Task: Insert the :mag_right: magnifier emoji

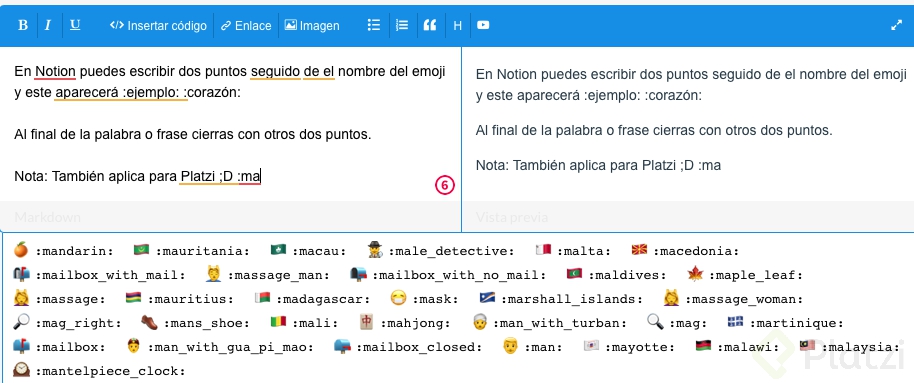Action: pyautogui.click(x=68, y=323)
